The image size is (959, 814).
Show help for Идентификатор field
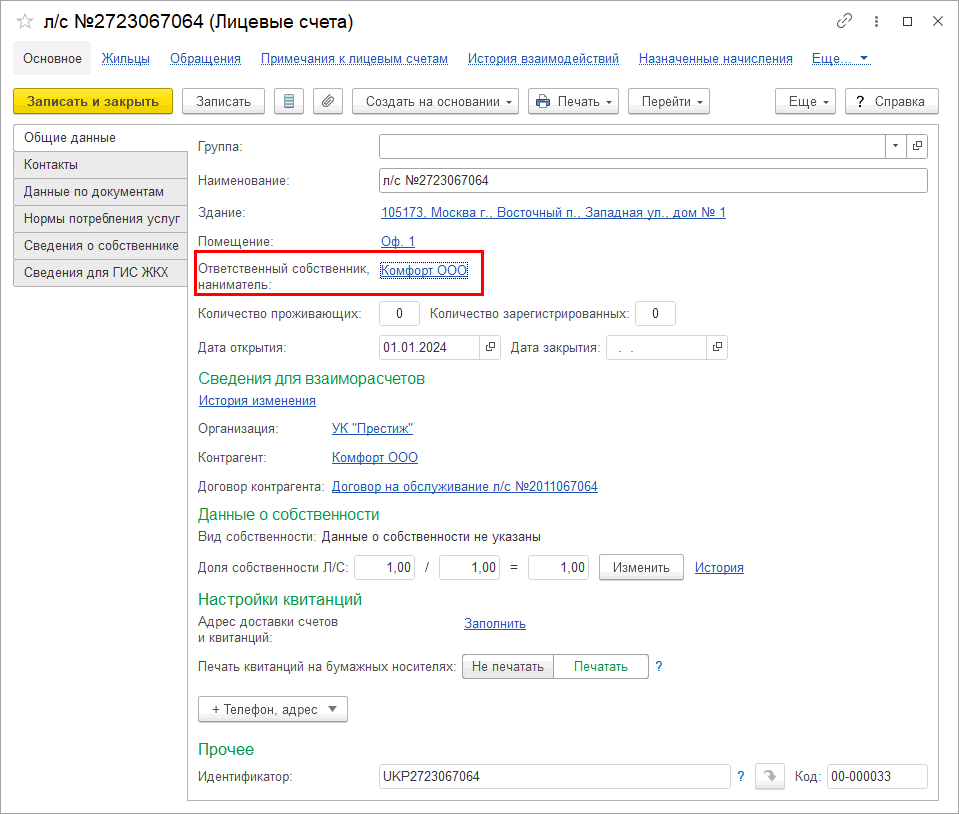(741, 776)
